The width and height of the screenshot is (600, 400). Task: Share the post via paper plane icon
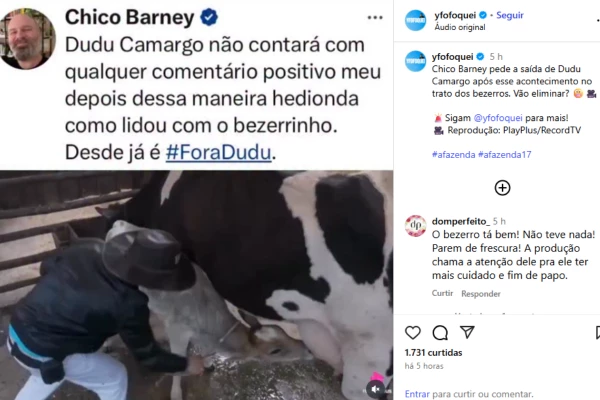467,332
